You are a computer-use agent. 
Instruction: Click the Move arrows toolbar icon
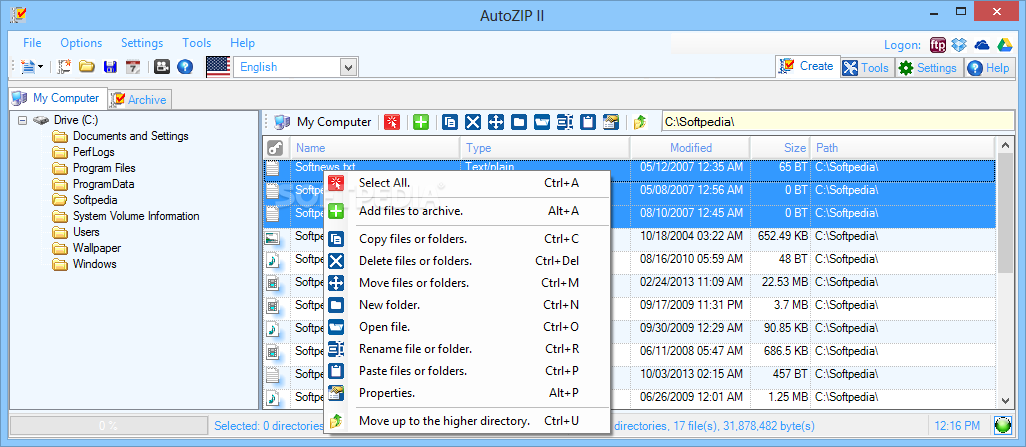(x=496, y=122)
